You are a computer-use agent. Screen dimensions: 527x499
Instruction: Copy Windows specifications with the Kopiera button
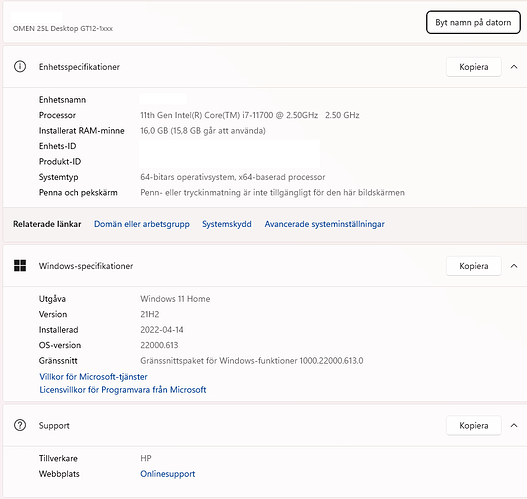coord(474,266)
